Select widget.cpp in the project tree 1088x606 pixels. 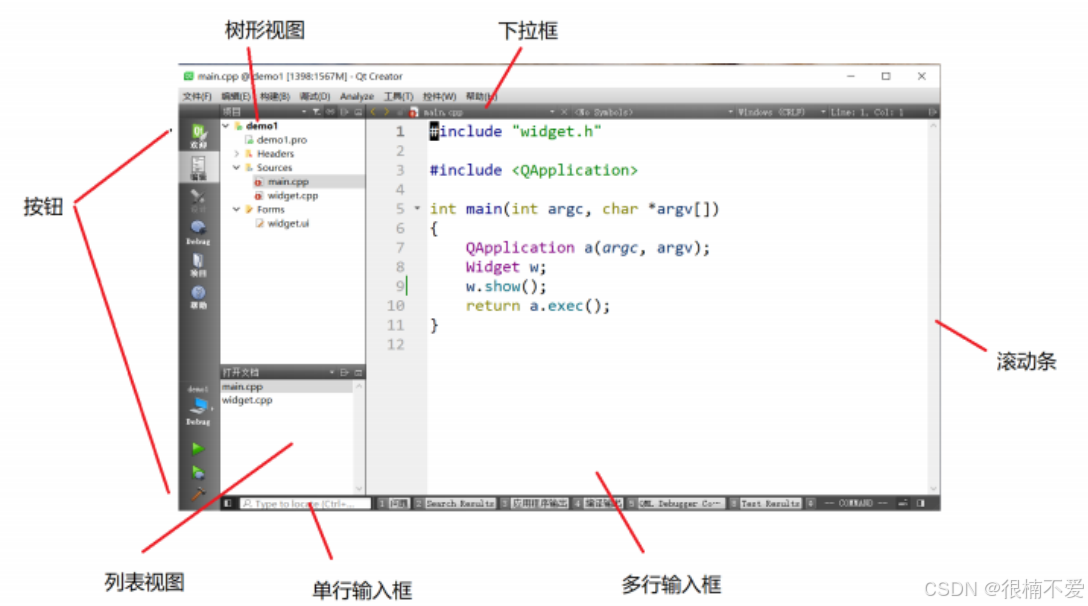tap(293, 195)
